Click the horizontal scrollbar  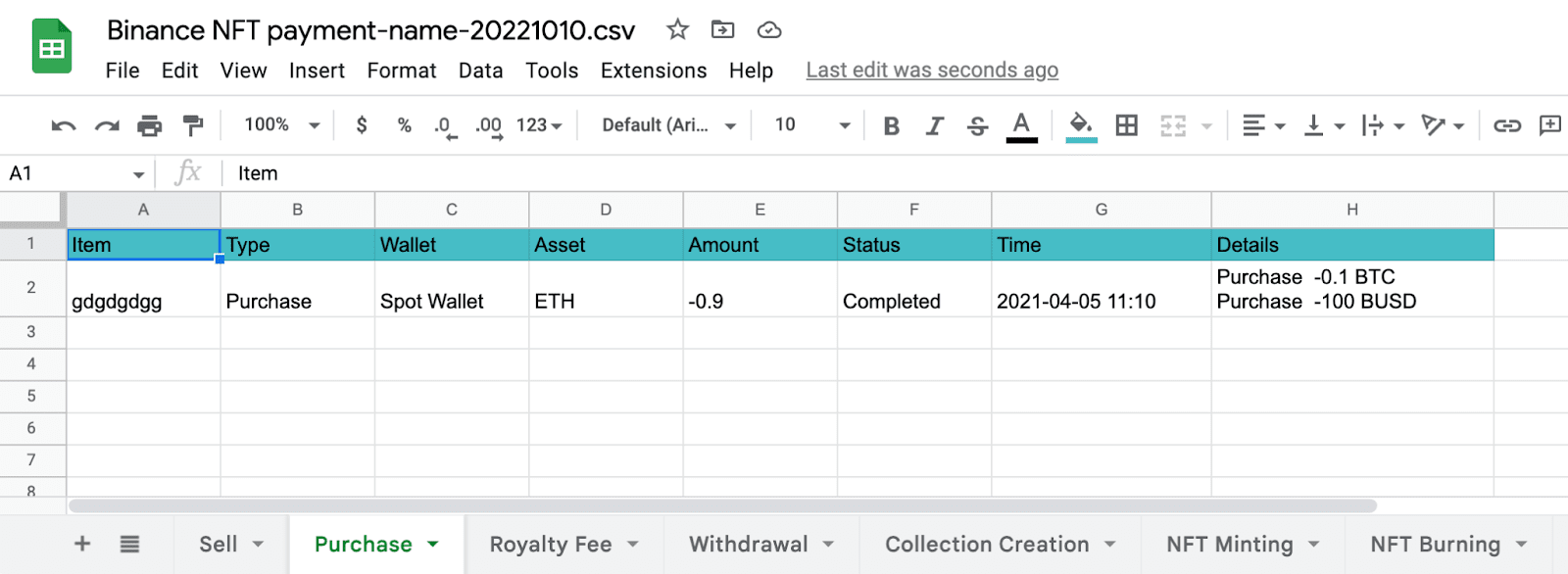[x=722, y=505]
